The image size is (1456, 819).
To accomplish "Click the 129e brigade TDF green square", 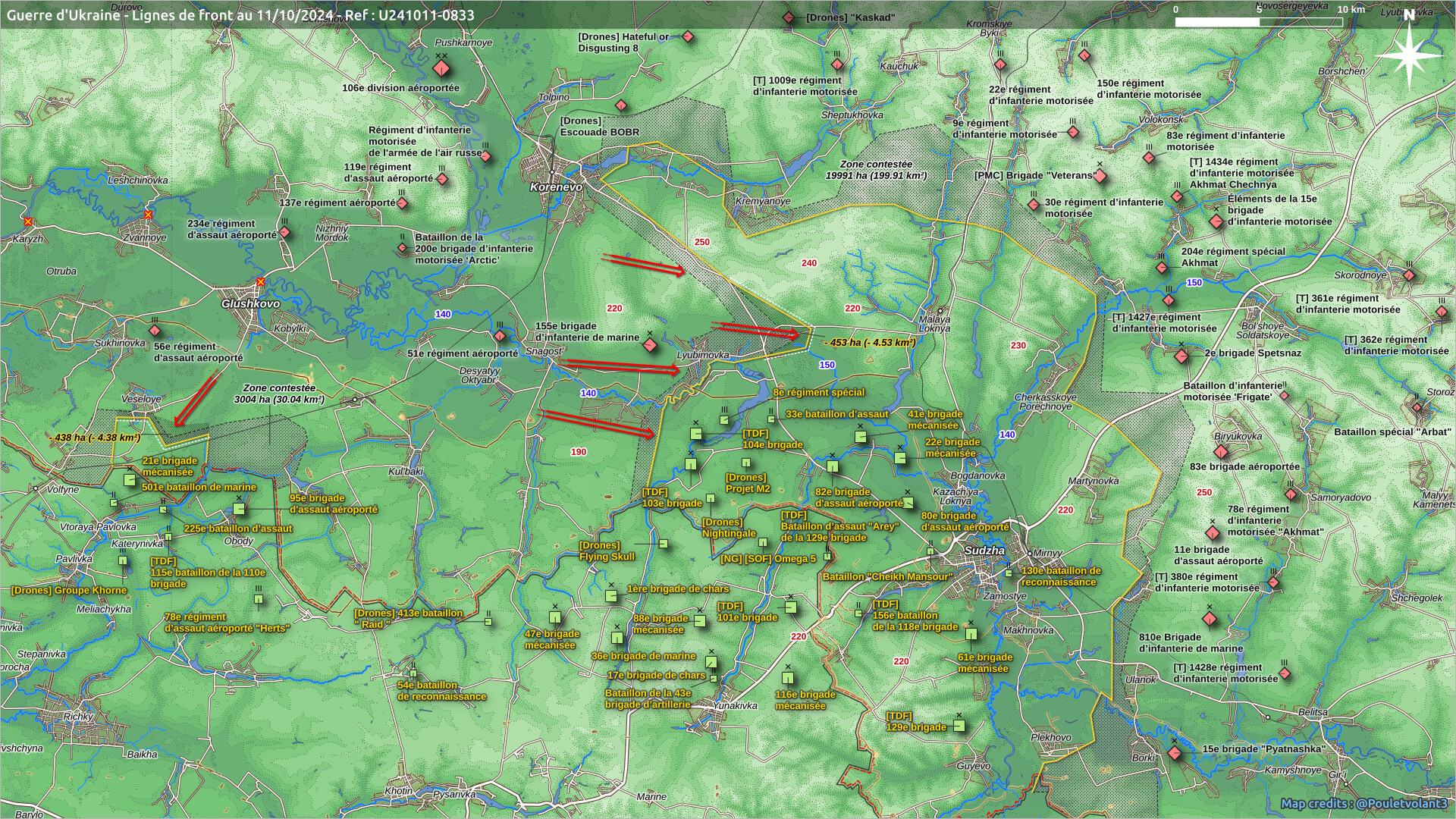I will [959, 726].
